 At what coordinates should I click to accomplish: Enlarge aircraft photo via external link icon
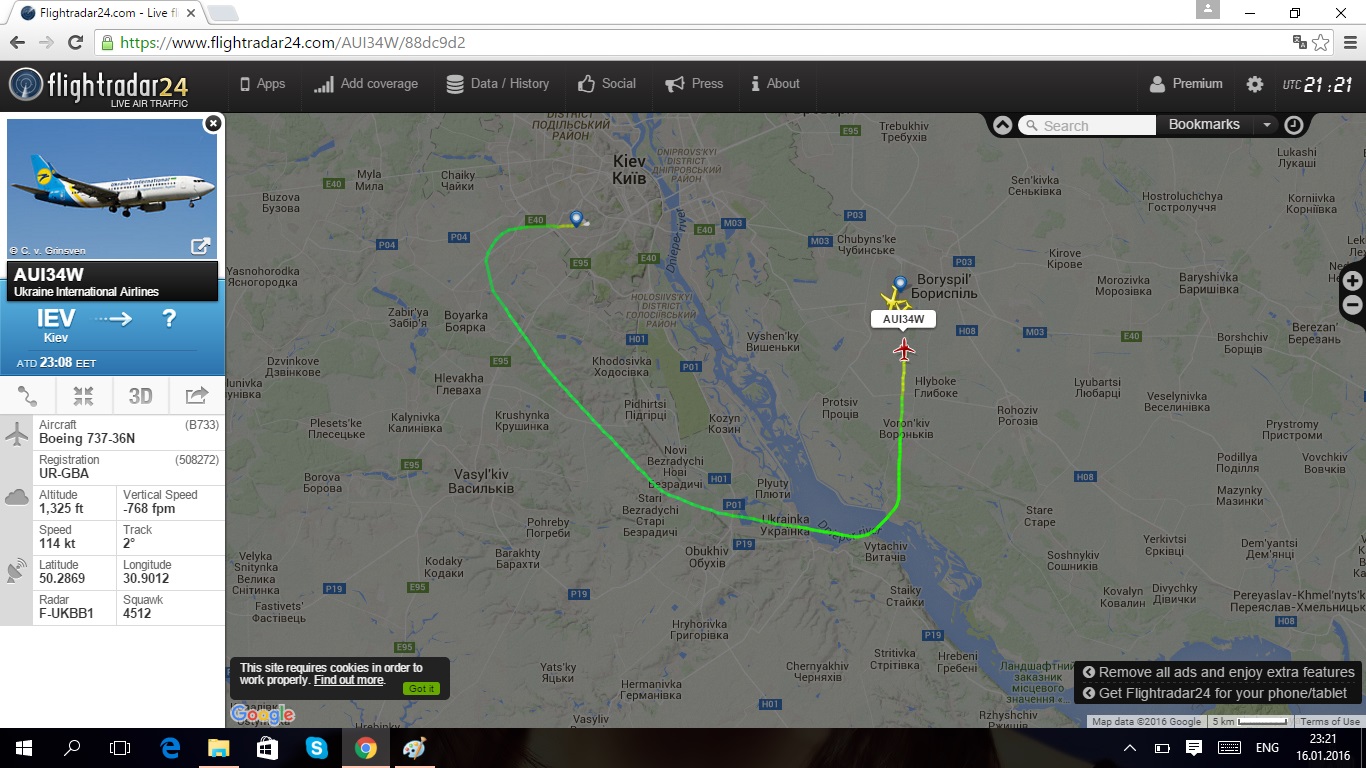[200, 245]
